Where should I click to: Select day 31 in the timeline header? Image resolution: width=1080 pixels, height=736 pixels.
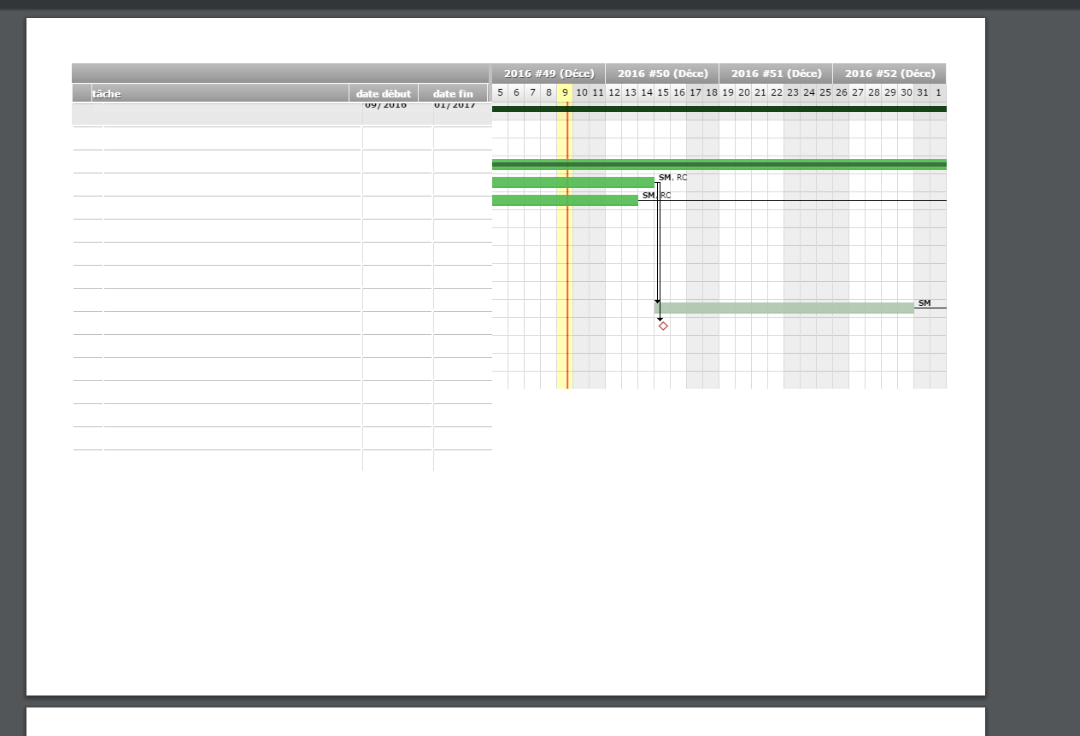922,93
